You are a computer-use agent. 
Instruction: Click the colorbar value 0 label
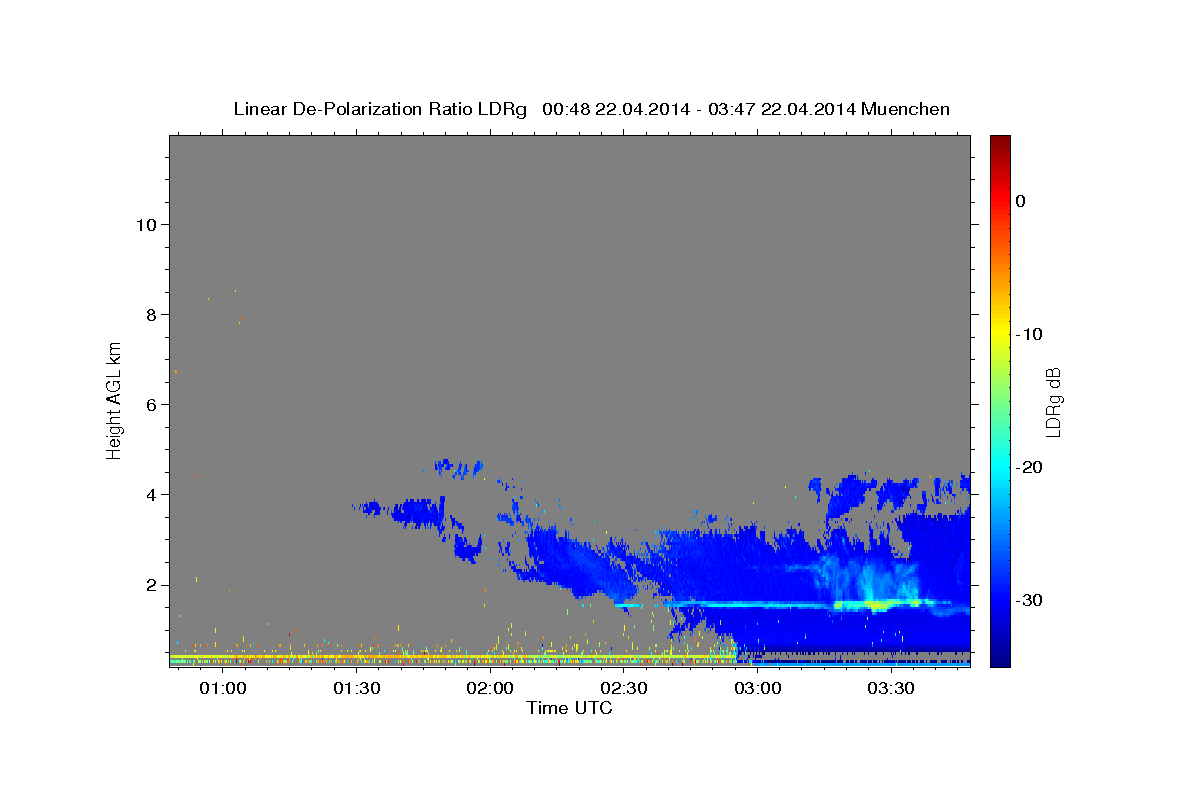pos(1020,201)
